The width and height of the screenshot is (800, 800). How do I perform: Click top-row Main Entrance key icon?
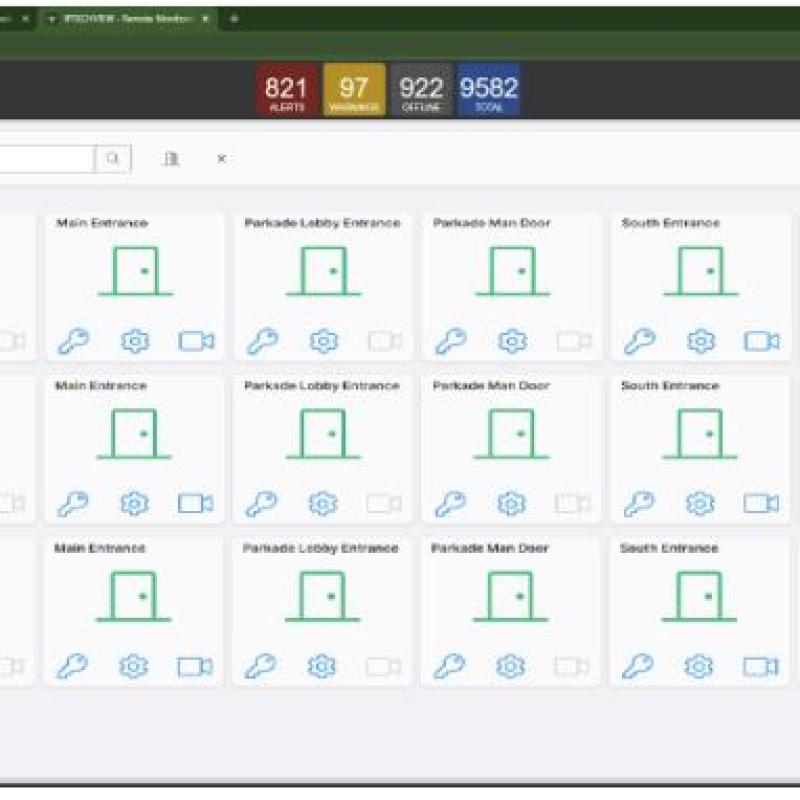pyautogui.click(x=73, y=341)
